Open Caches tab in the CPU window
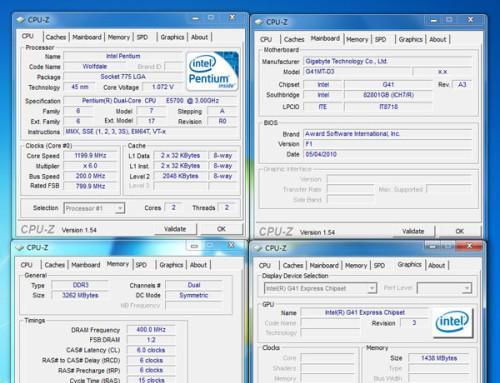This screenshot has width=500, height=383. pos(56,37)
